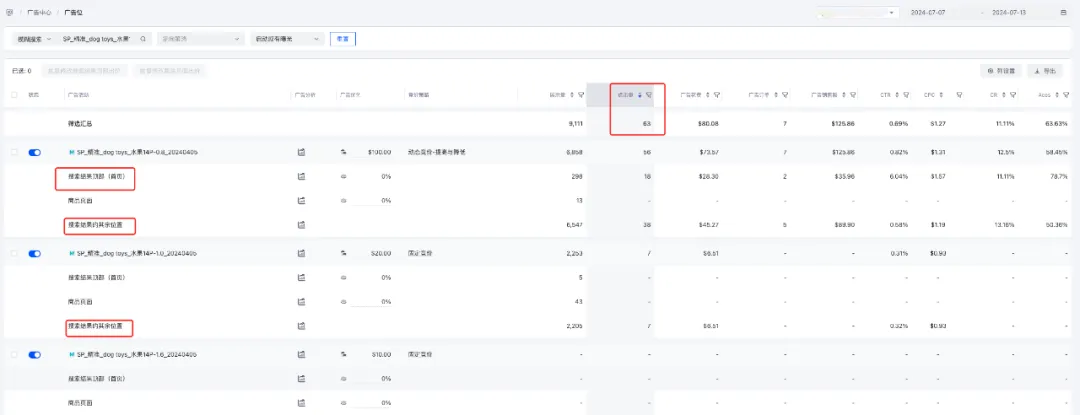Open the empty placeholder filter dropdown beside search

click(x=200, y=39)
